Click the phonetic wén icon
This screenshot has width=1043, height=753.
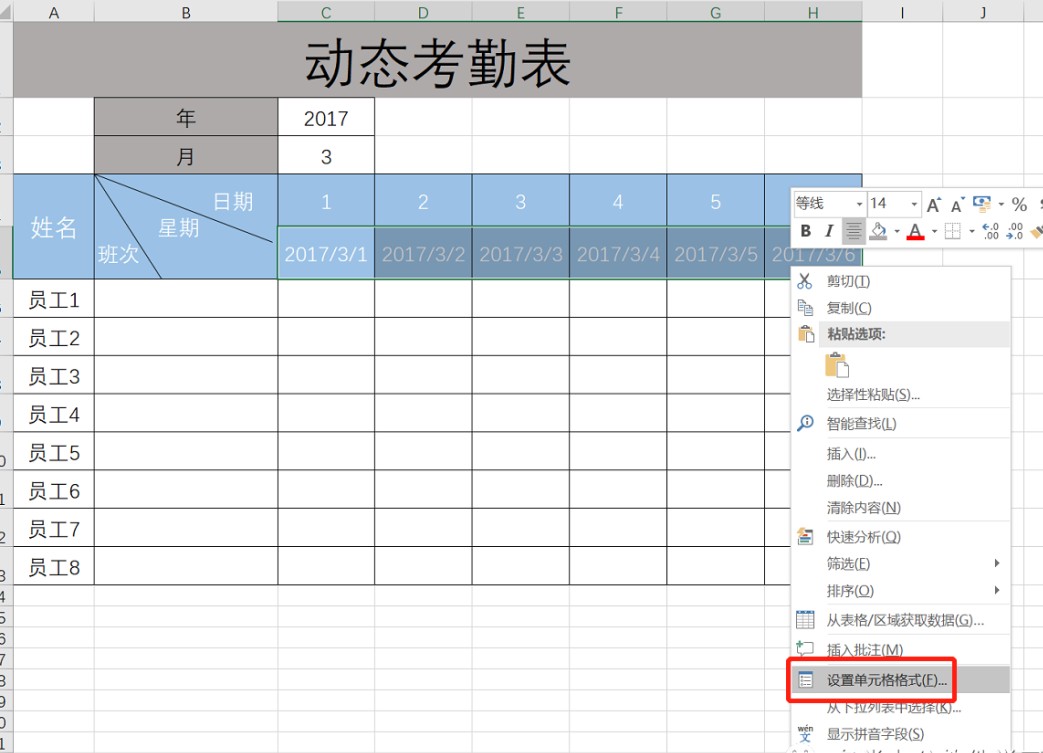(x=805, y=733)
